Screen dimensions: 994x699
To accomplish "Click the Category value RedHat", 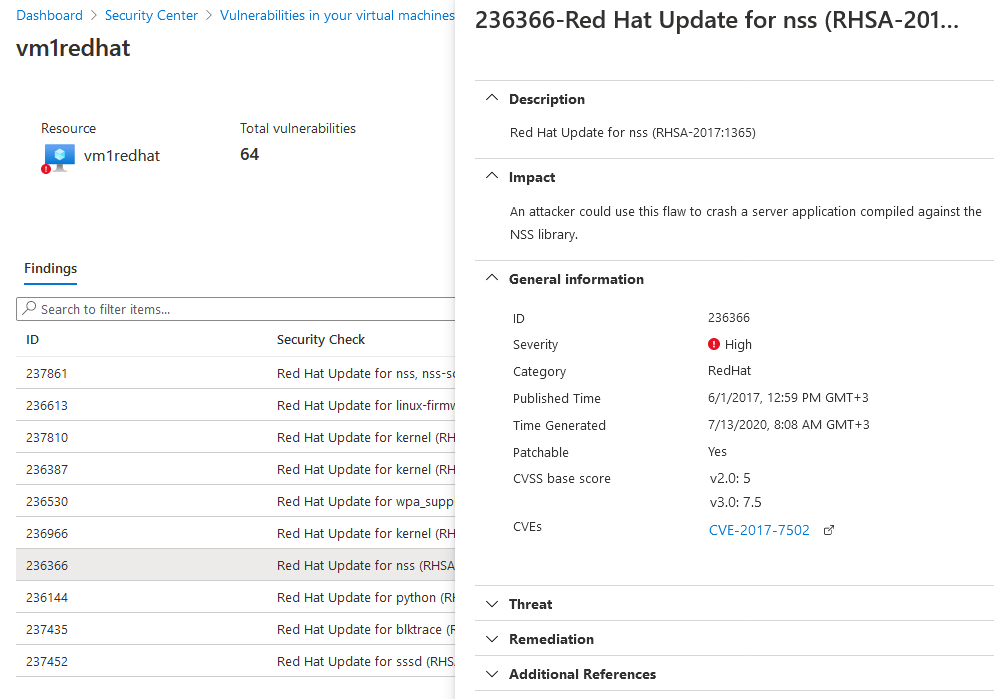I will pos(730,370).
